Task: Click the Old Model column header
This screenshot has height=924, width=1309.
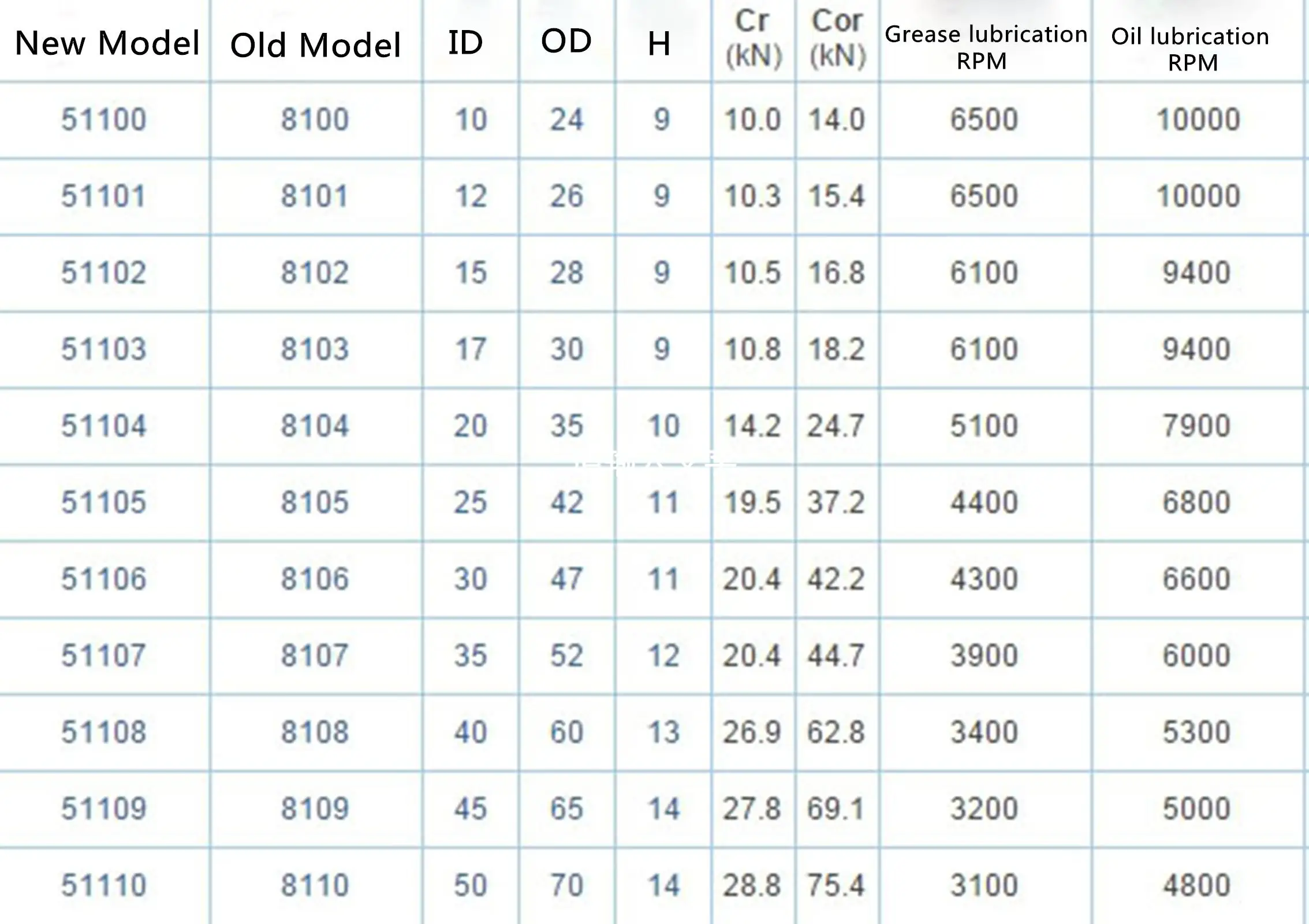Action: 315,45
